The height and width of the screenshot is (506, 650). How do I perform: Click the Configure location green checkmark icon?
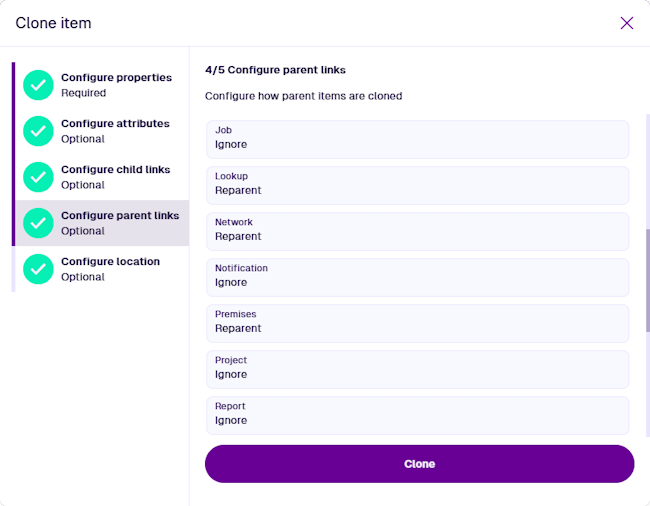click(38, 269)
